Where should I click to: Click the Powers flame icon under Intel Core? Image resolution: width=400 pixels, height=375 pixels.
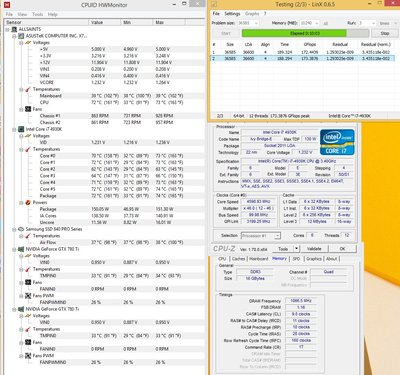click(28, 202)
